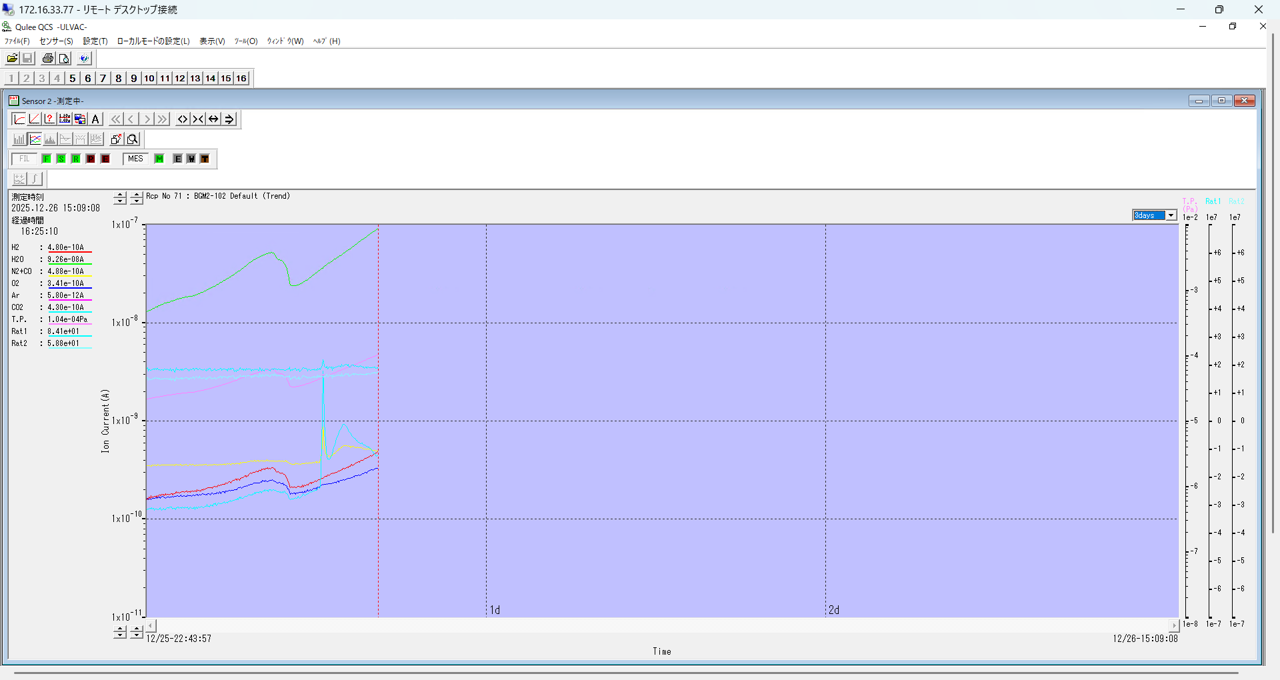
Task: Click the H2O value 9.26e-08A
Action: click(x=66, y=259)
